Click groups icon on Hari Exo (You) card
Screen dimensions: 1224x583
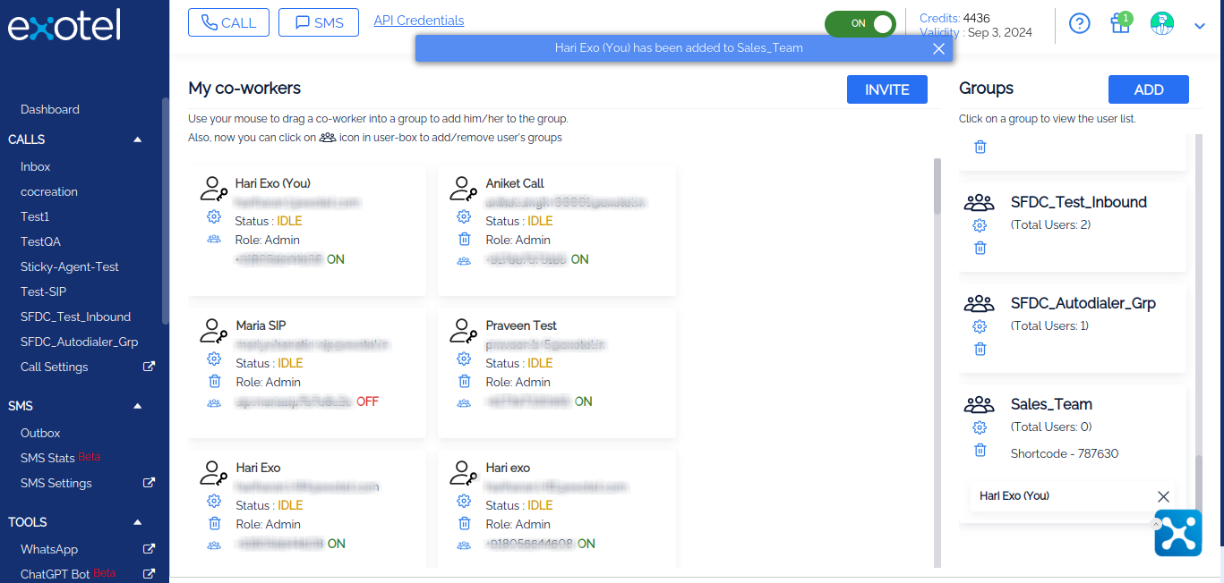click(x=213, y=239)
